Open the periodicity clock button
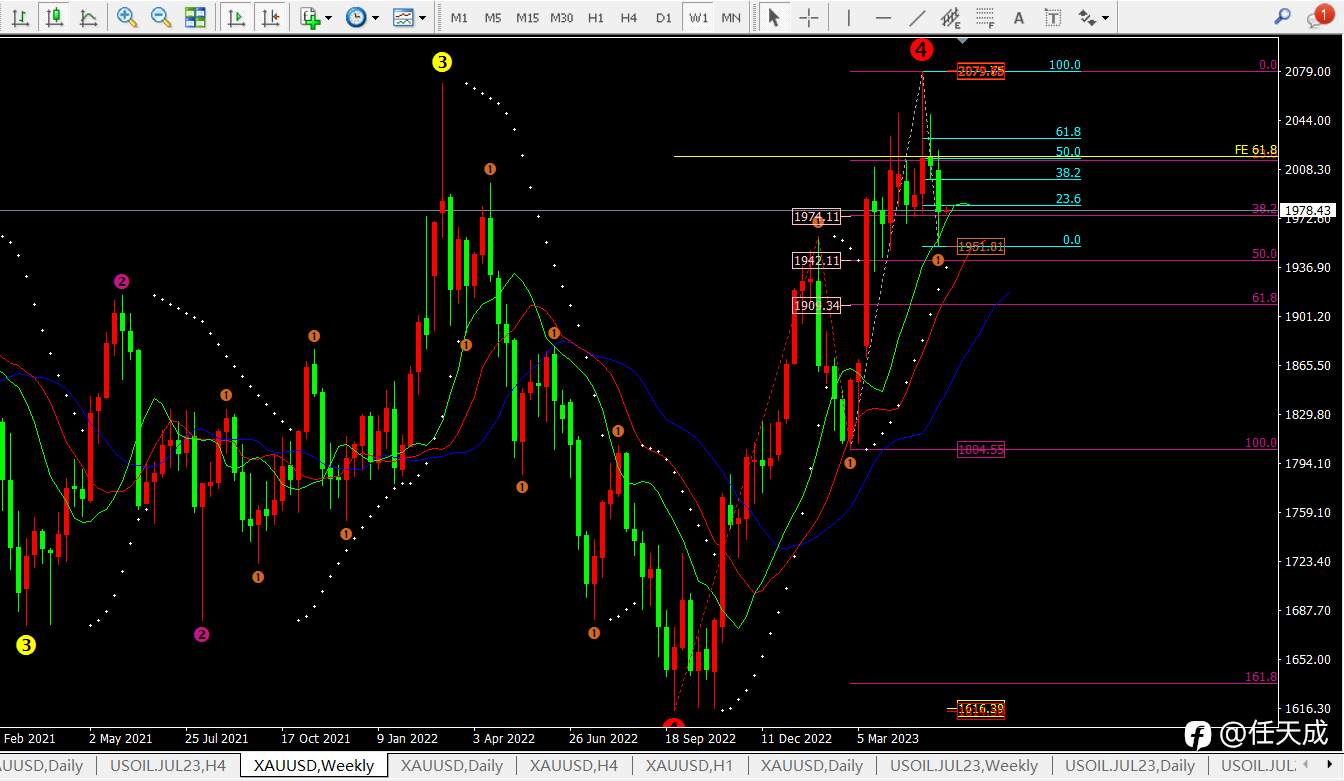 356,17
